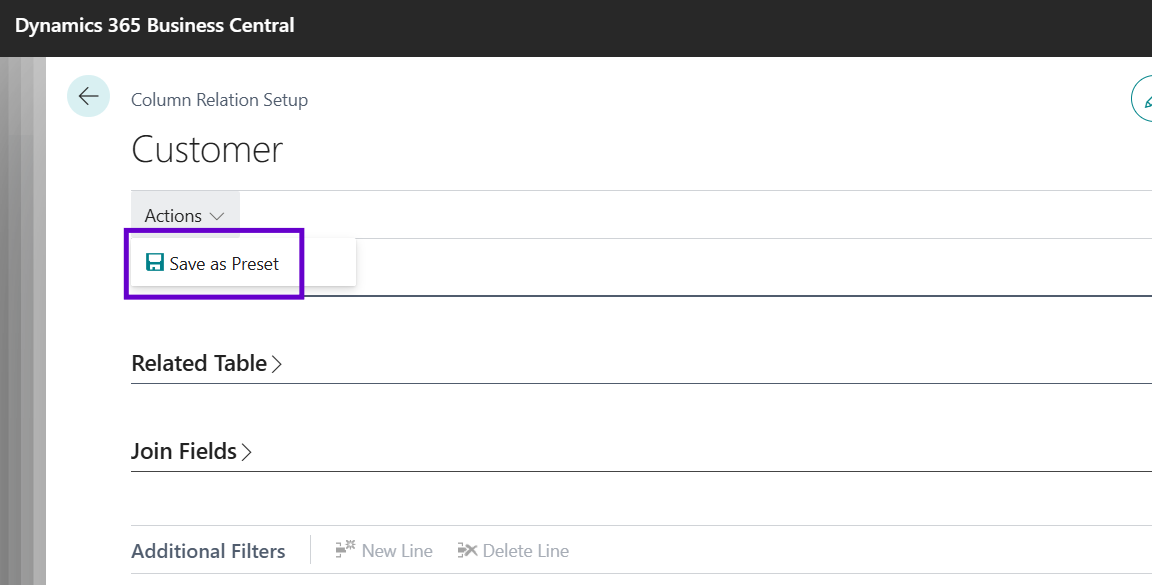Click the empty area right of Save as Preset
The image size is (1152, 585).
tap(328, 263)
